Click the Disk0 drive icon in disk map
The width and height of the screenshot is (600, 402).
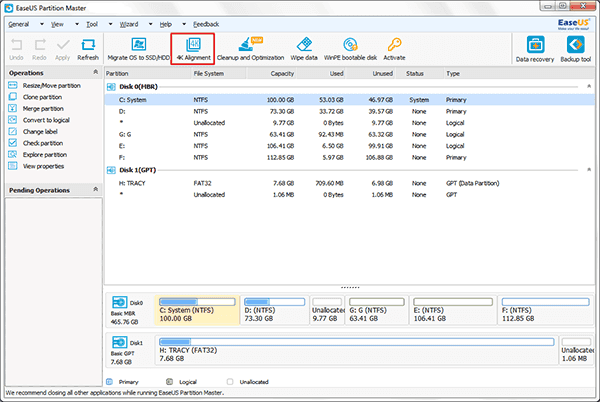point(120,302)
